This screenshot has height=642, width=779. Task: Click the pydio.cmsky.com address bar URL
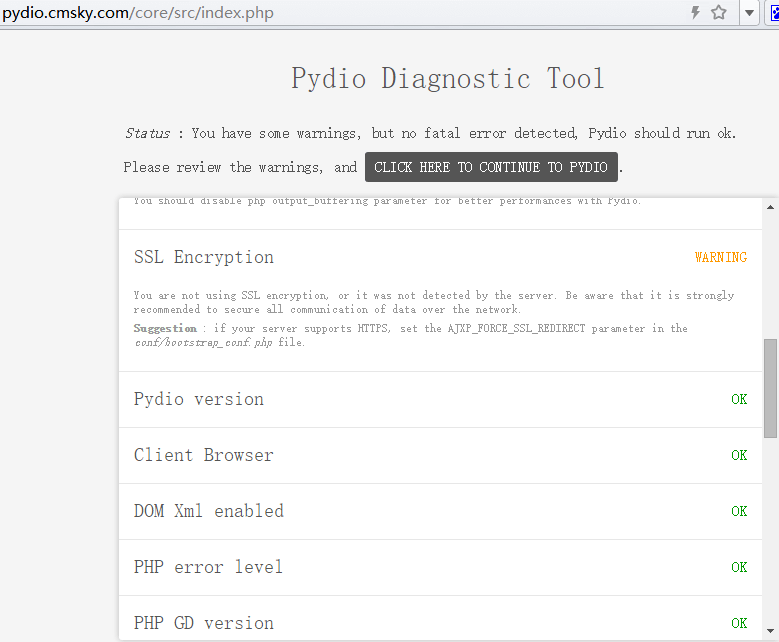coord(138,12)
